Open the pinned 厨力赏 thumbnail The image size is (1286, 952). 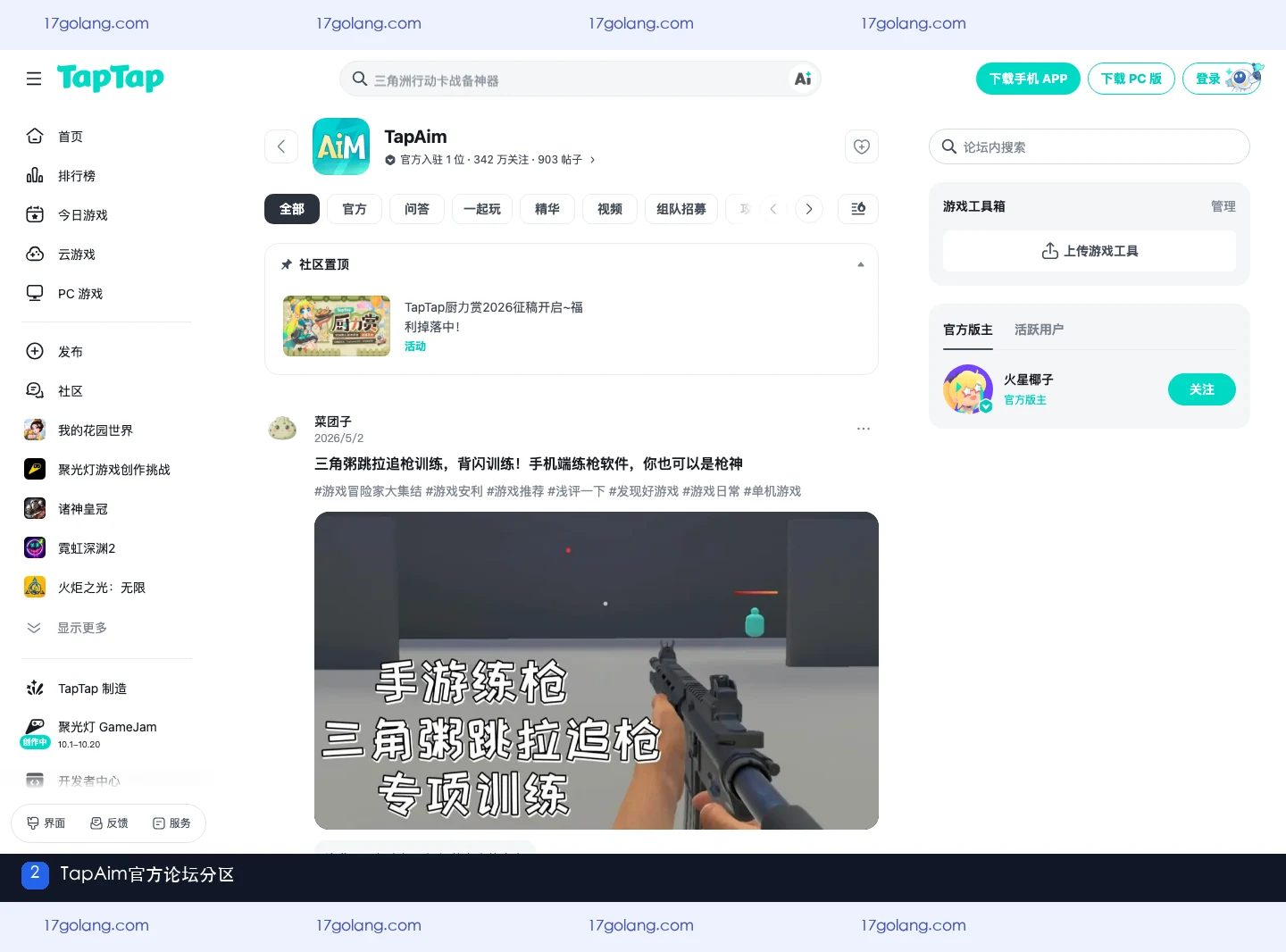tap(337, 326)
